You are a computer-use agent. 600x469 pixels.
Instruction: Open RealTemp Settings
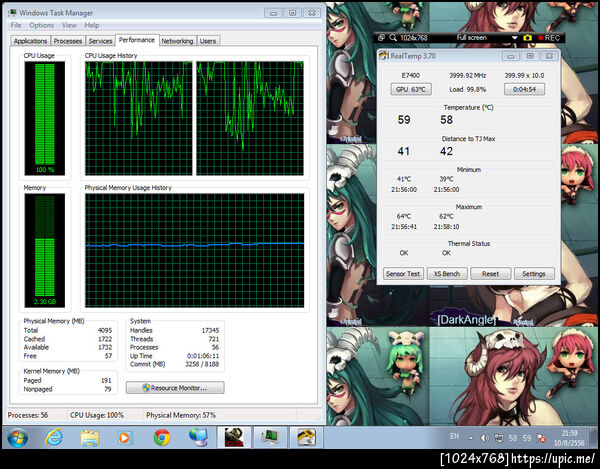pos(534,274)
